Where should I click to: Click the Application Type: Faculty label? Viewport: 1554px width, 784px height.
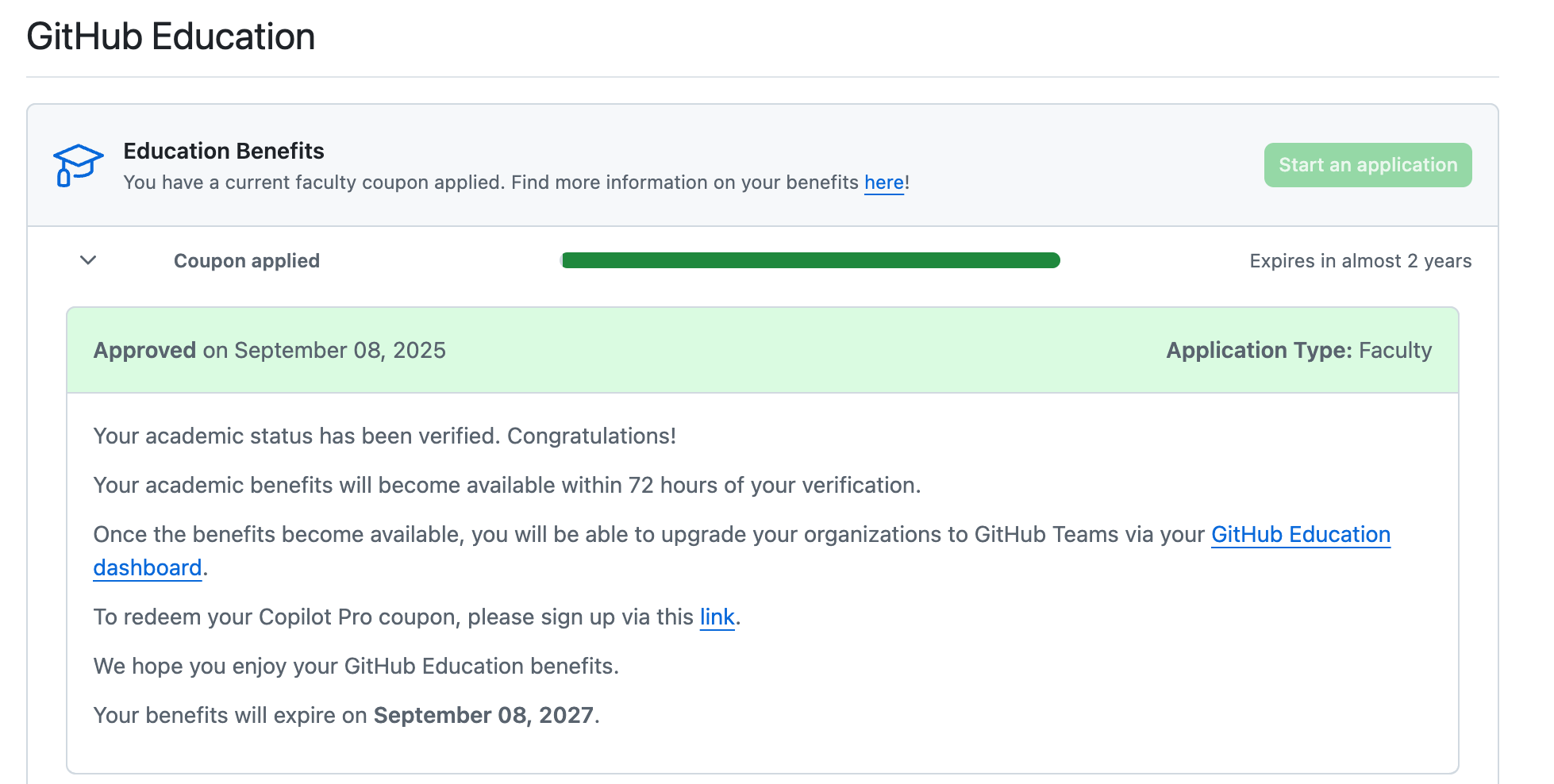point(1298,351)
